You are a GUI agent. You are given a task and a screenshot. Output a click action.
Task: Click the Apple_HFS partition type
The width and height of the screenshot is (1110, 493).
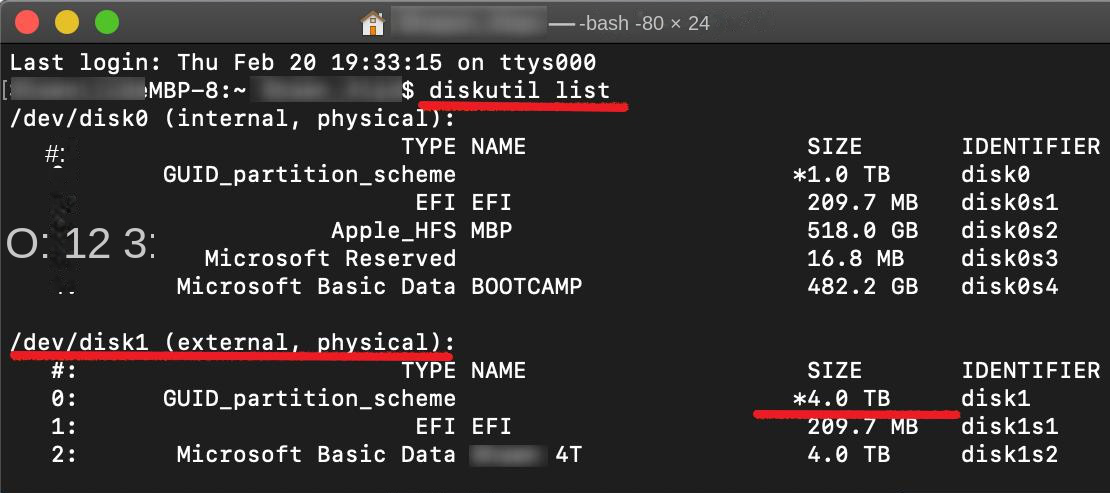pos(393,231)
